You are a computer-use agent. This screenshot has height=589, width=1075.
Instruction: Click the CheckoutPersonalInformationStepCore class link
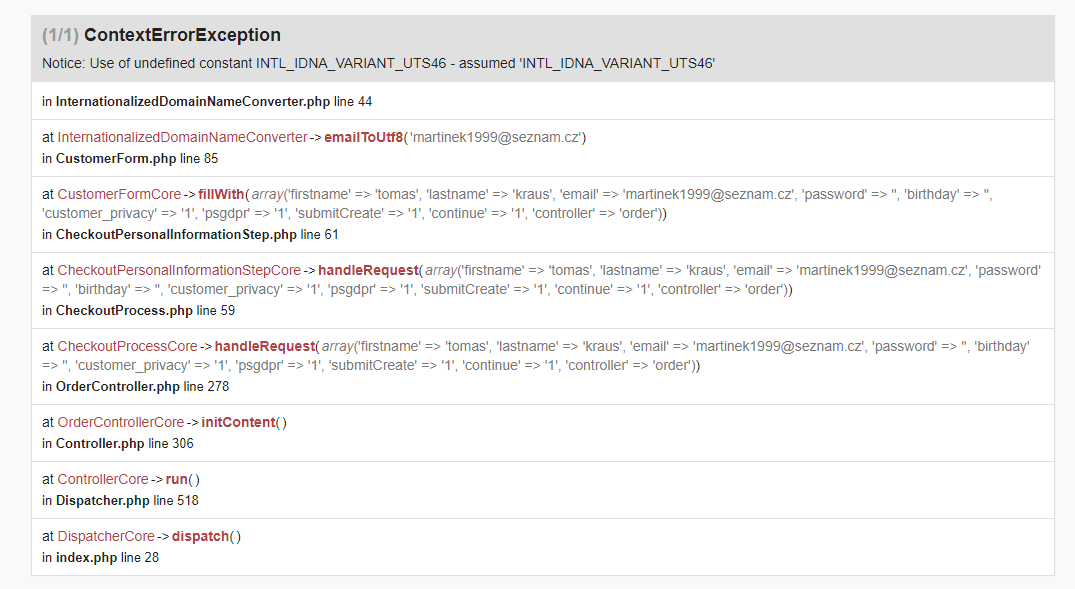[x=179, y=269]
